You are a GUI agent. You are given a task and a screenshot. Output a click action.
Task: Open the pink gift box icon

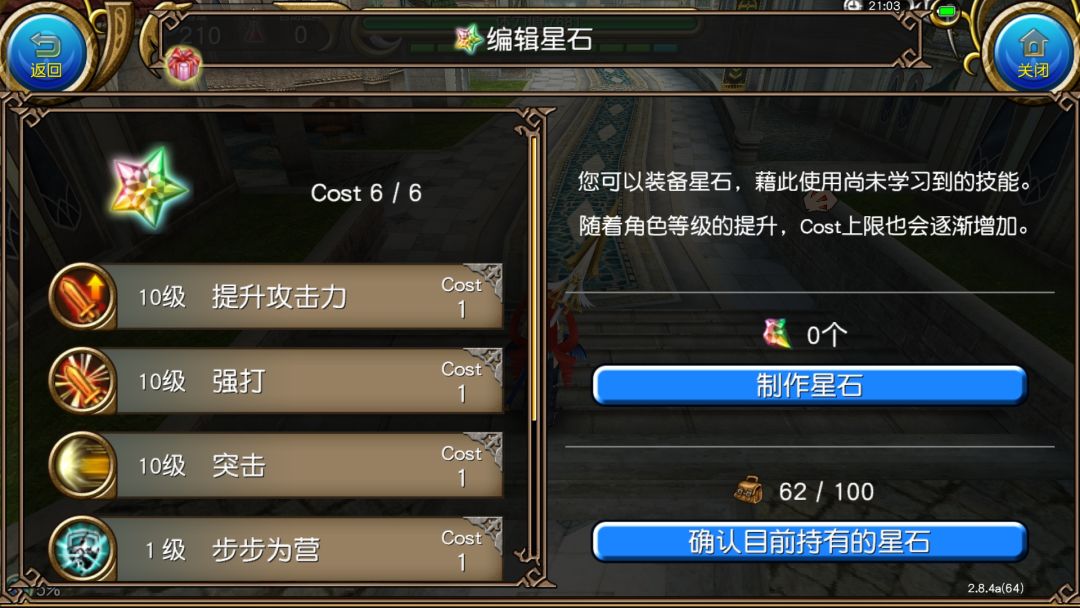tap(183, 64)
